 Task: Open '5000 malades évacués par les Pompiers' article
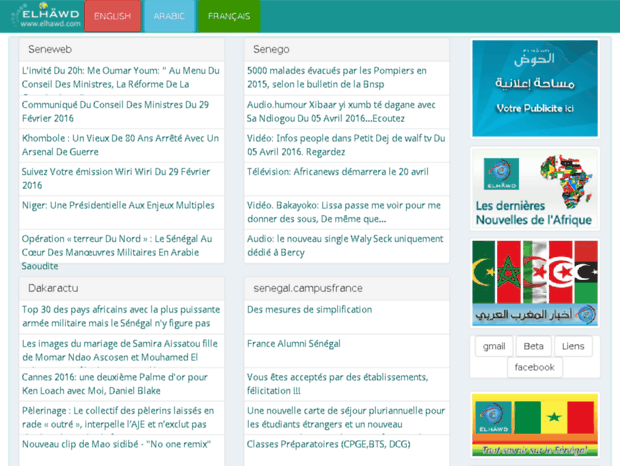(x=347, y=78)
